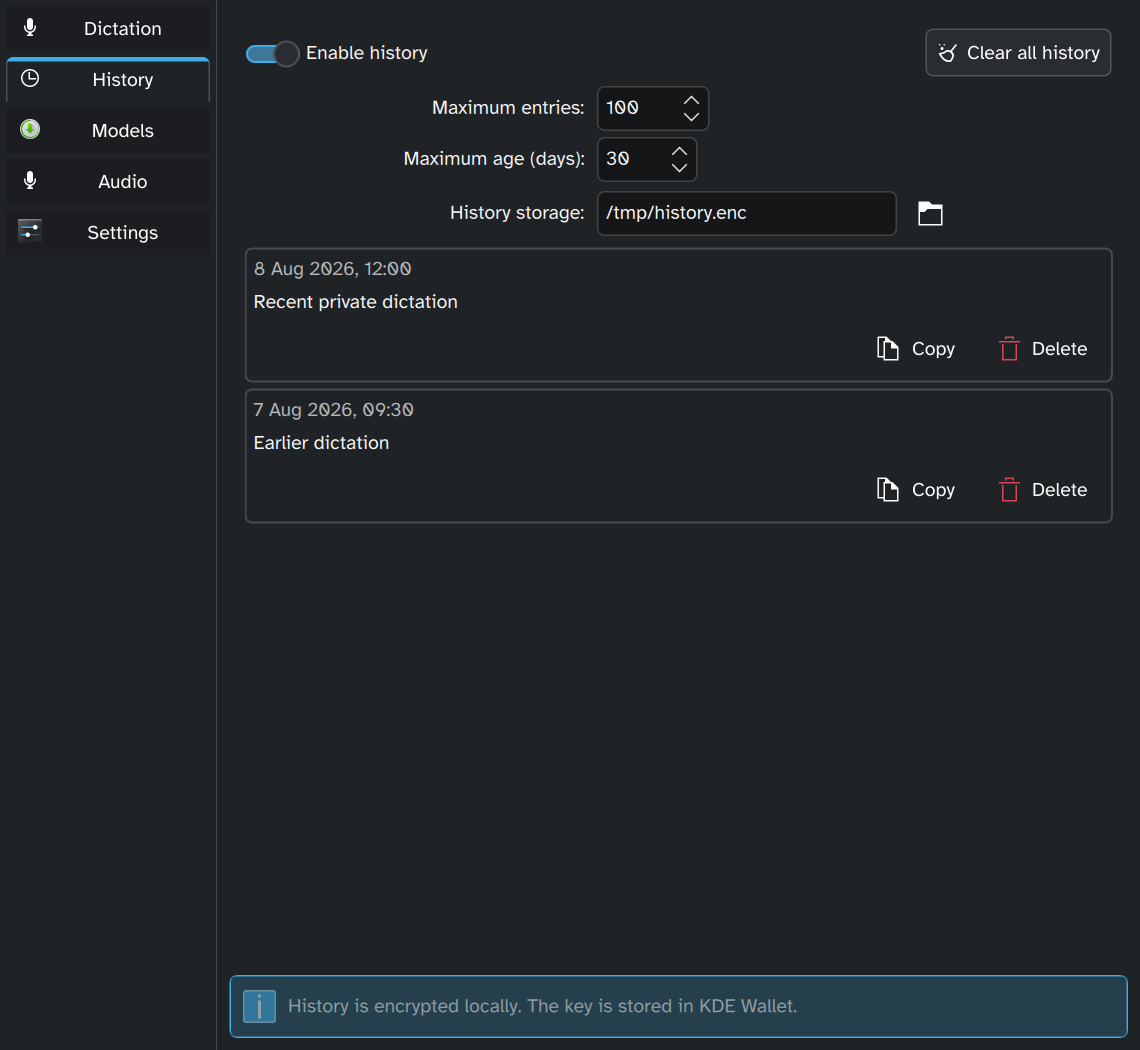Copy the Earlier dictation entry
The width and height of the screenshot is (1140, 1050).
(916, 490)
